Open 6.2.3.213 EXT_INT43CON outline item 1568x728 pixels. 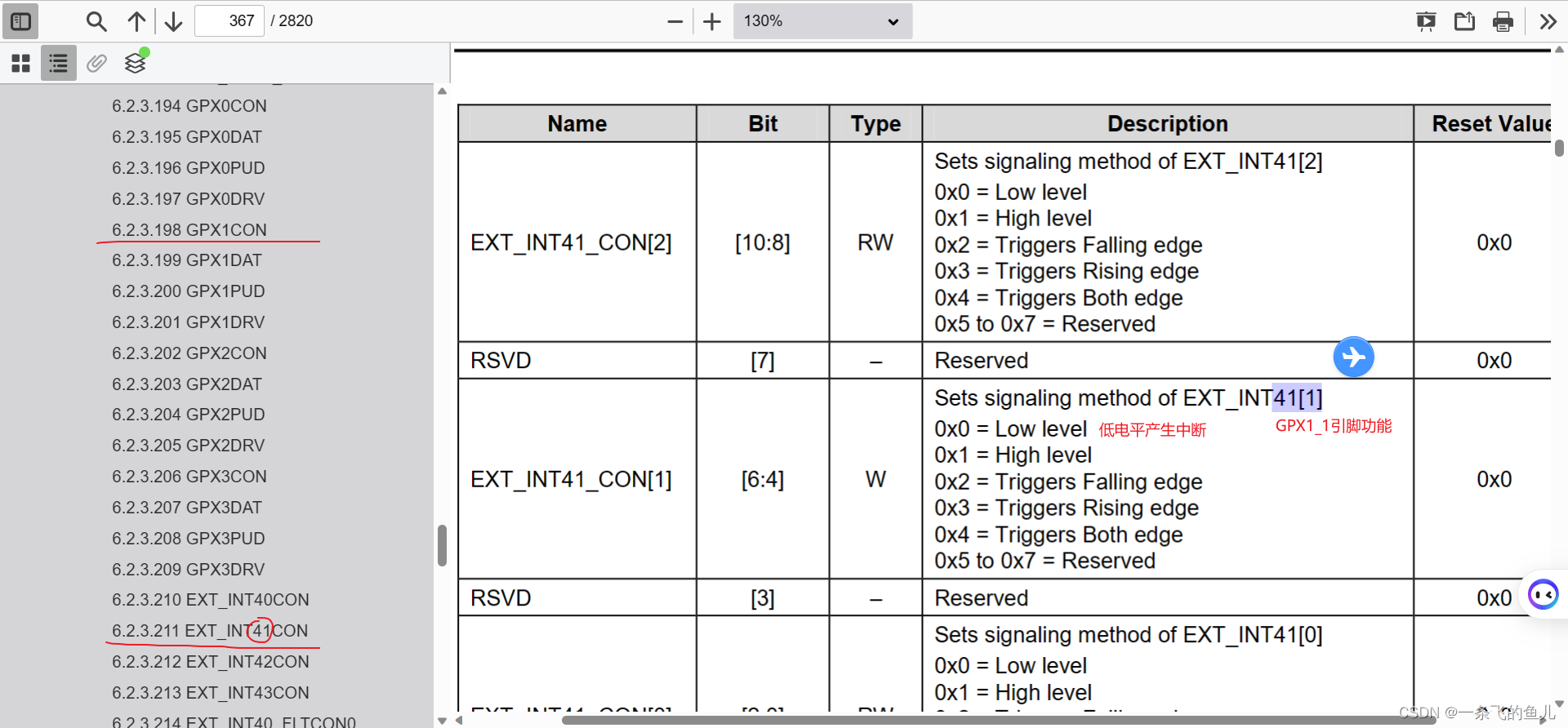(x=211, y=693)
